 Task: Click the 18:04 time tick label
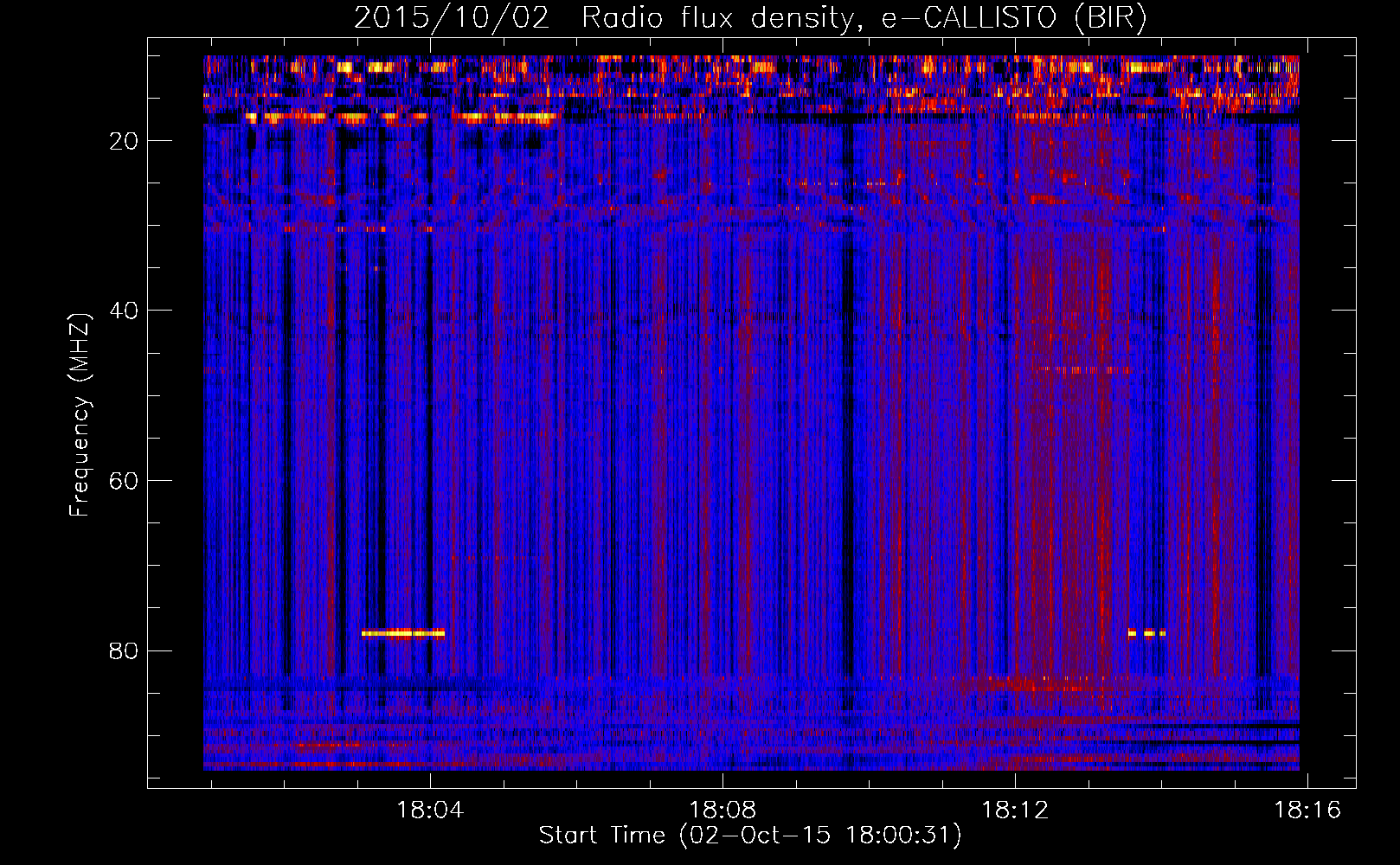(x=430, y=811)
